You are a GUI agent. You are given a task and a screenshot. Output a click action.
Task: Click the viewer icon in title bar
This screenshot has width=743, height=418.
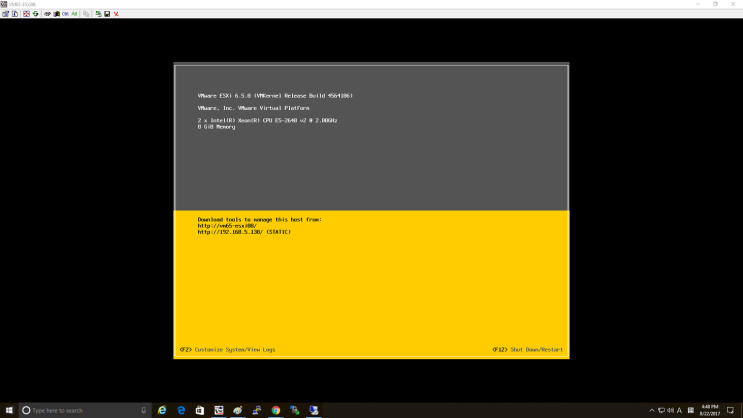click(x=4, y=4)
